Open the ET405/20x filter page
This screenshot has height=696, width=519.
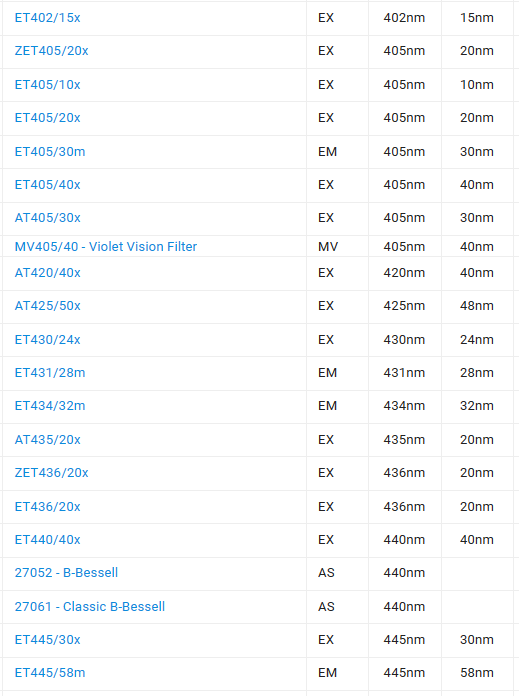point(48,118)
